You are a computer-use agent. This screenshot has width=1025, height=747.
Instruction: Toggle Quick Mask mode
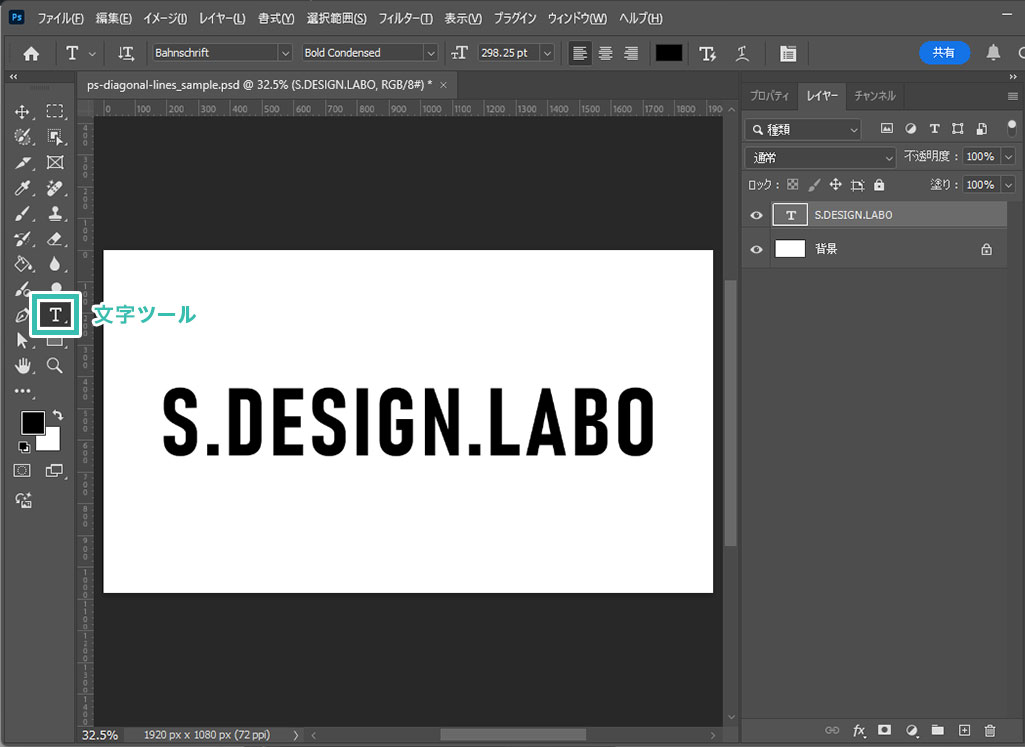pyautogui.click(x=22, y=471)
